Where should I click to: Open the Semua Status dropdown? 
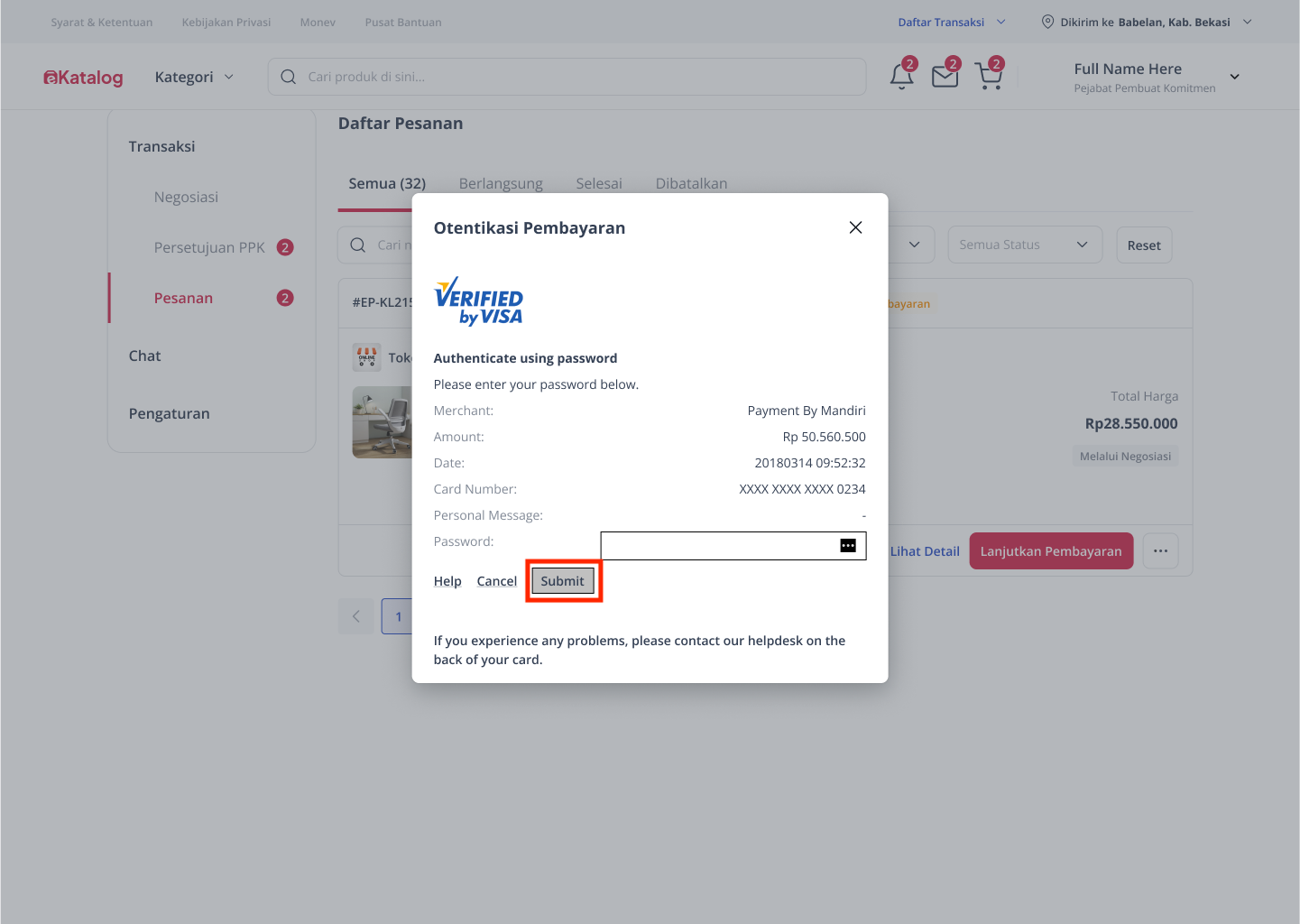click(x=1024, y=245)
